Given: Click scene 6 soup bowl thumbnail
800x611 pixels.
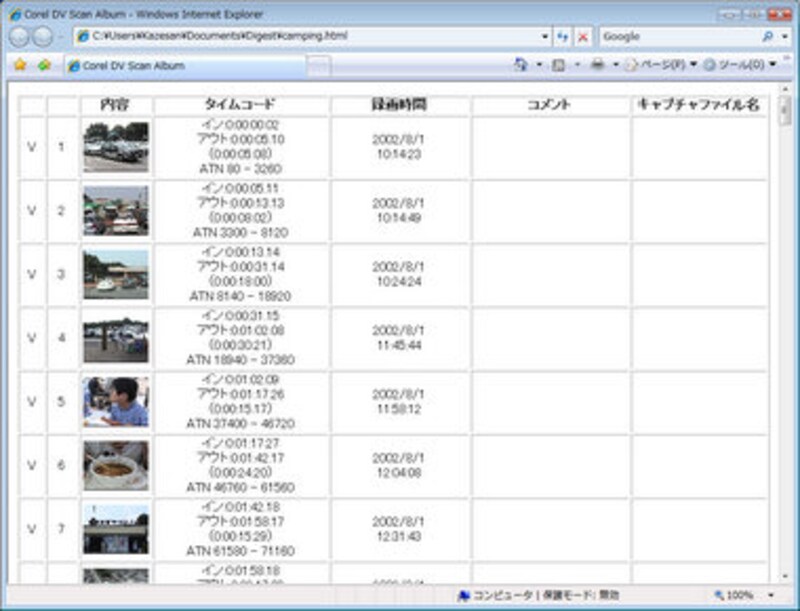Looking at the screenshot, I should [x=115, y=466].
